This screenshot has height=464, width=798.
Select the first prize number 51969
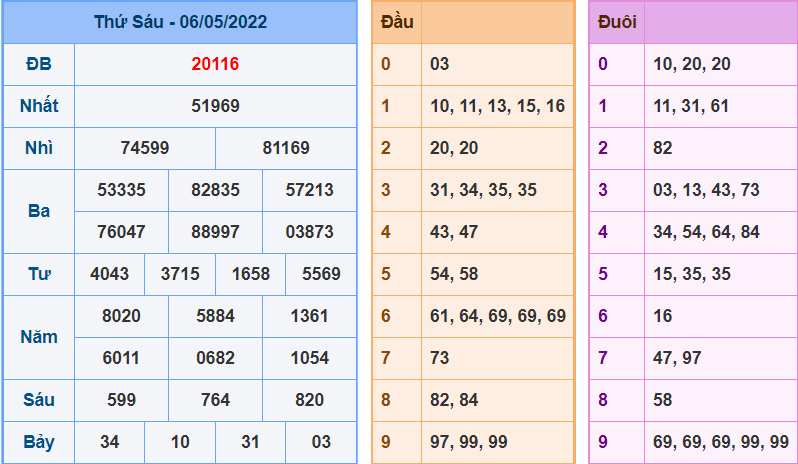pyautogui.click(x=215, y=106)
